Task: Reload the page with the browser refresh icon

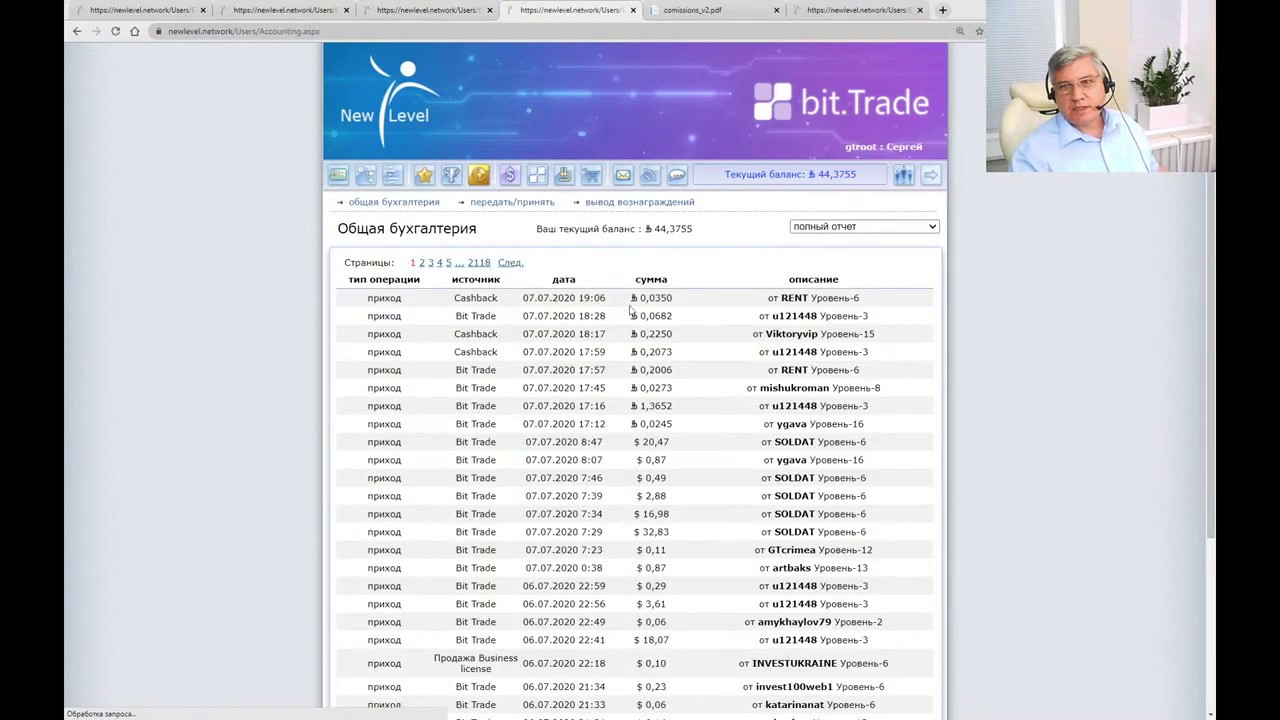Action: (x=115, y=31)
